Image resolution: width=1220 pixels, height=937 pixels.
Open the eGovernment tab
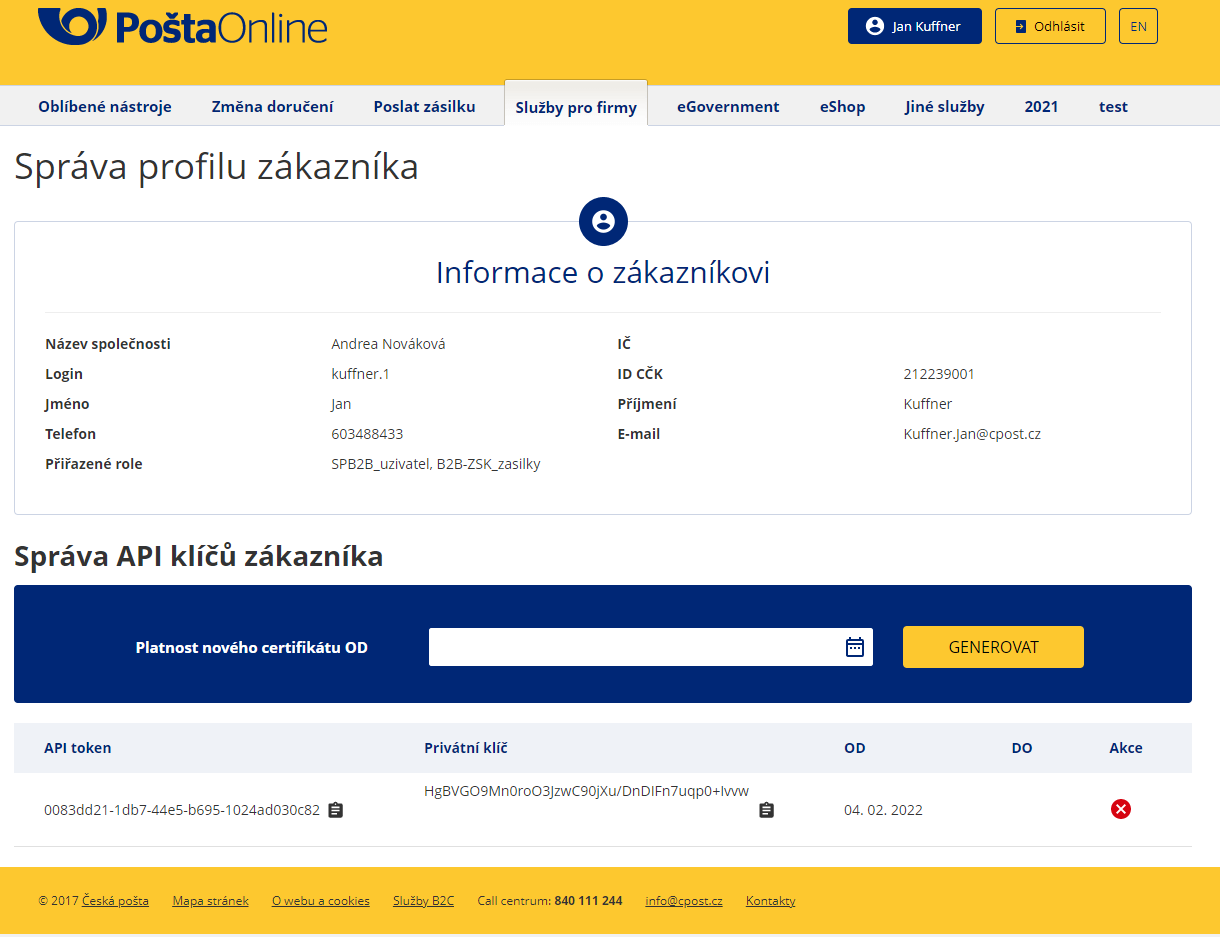click(x=728, y=107)
